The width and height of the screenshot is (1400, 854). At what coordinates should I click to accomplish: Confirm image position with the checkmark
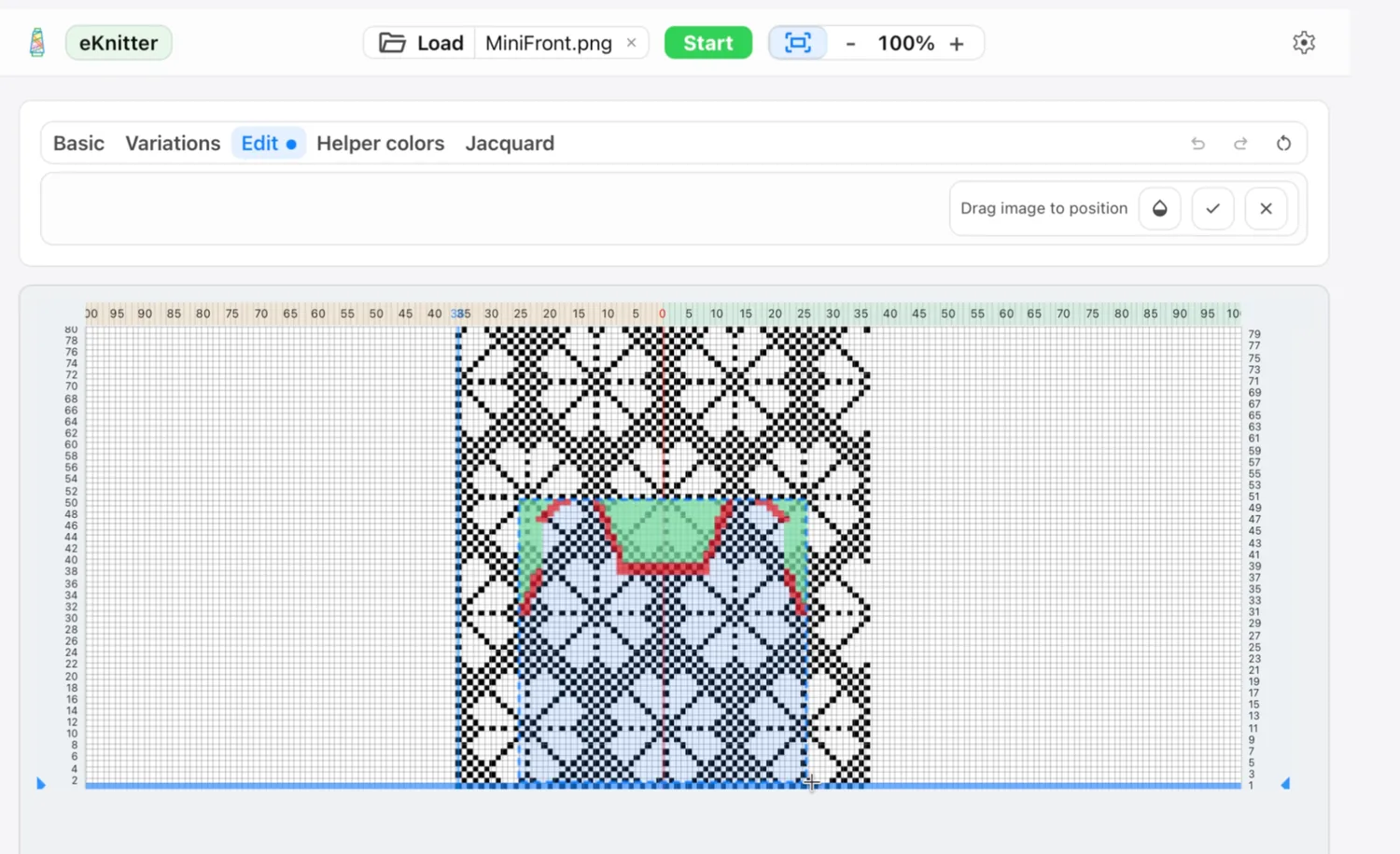(x=1213, y=208)
